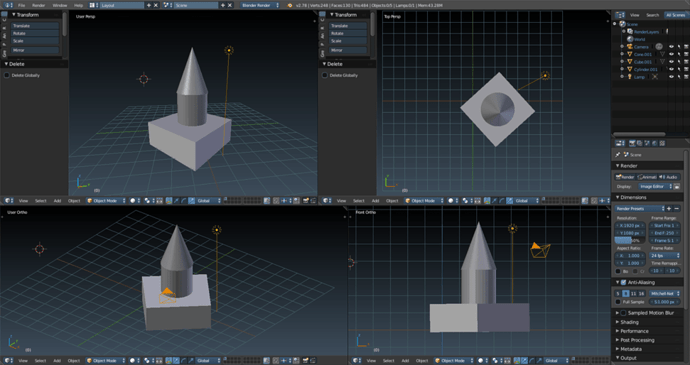Open Object Mode dropdown in top-left viewport

point(106,201)
